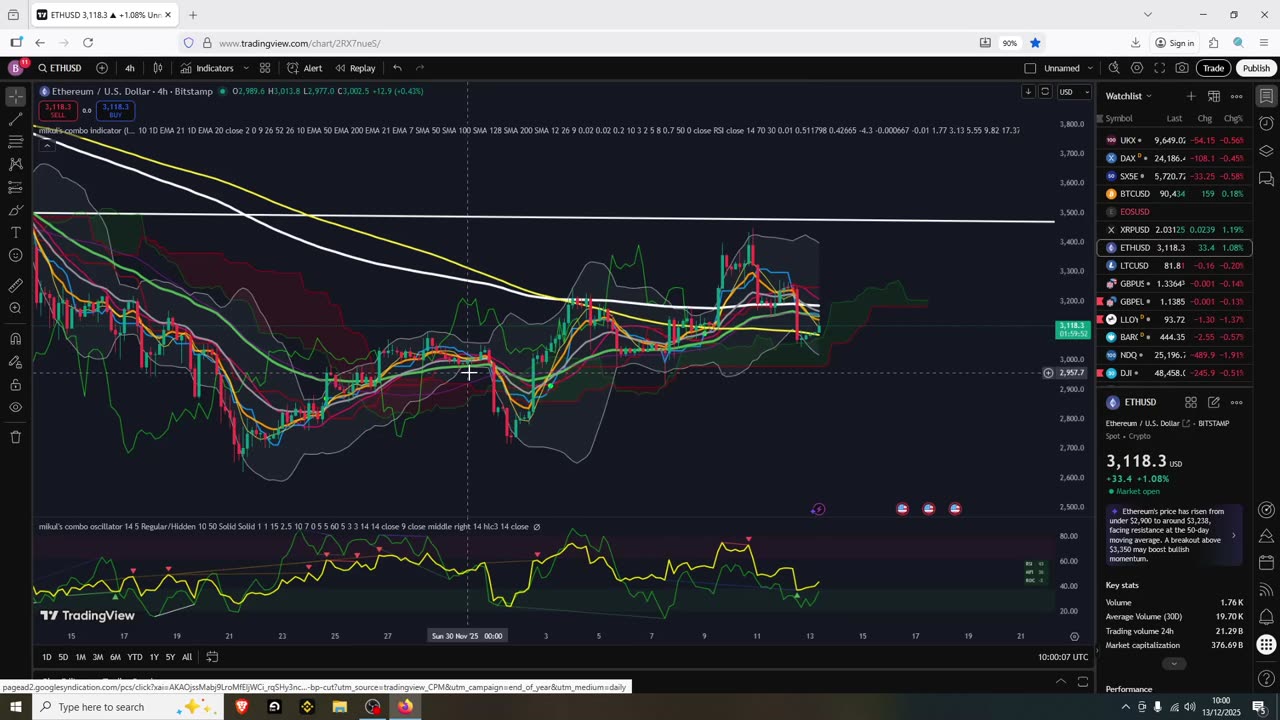Click the blue BUY price button

[115, 110]
